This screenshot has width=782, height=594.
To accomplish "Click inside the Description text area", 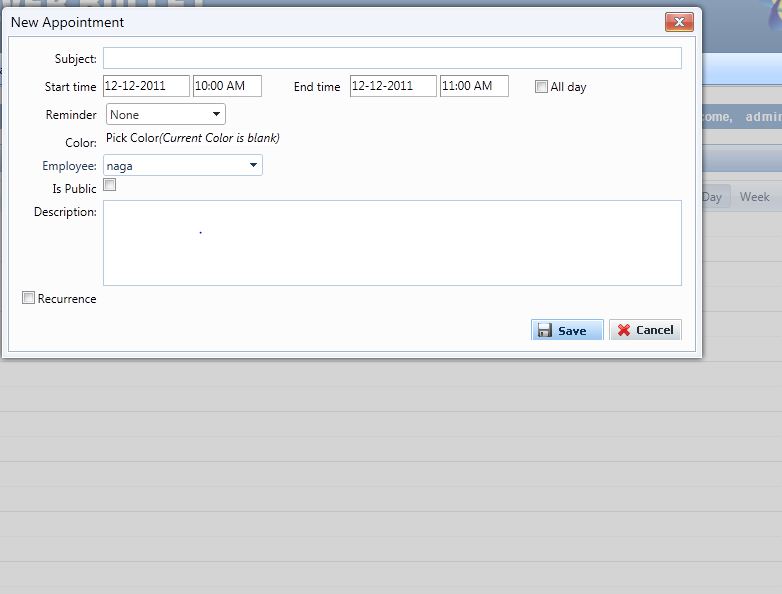I will pyautogui.click(x=392, y=243).
